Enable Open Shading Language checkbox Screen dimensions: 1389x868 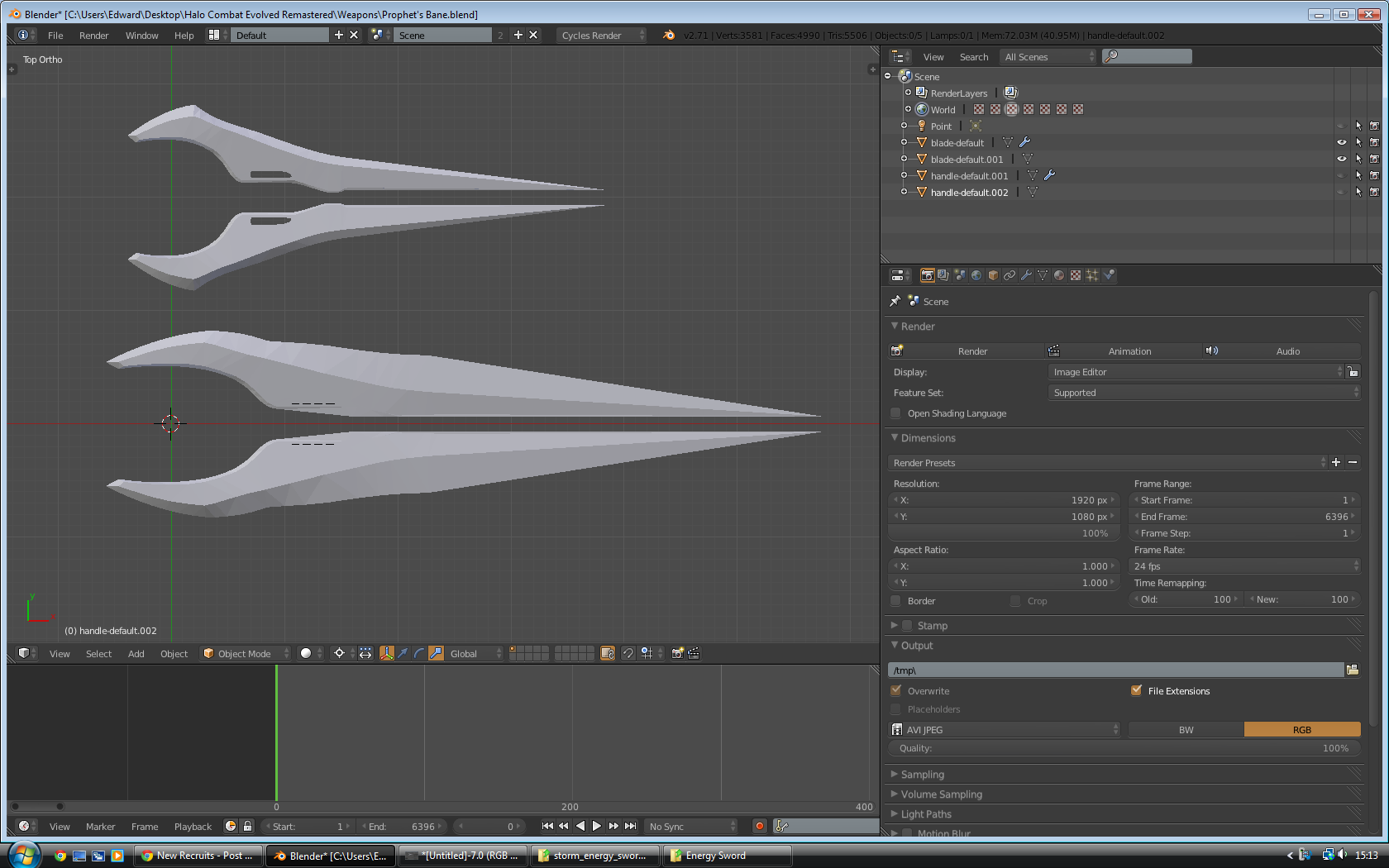(895, 413)
